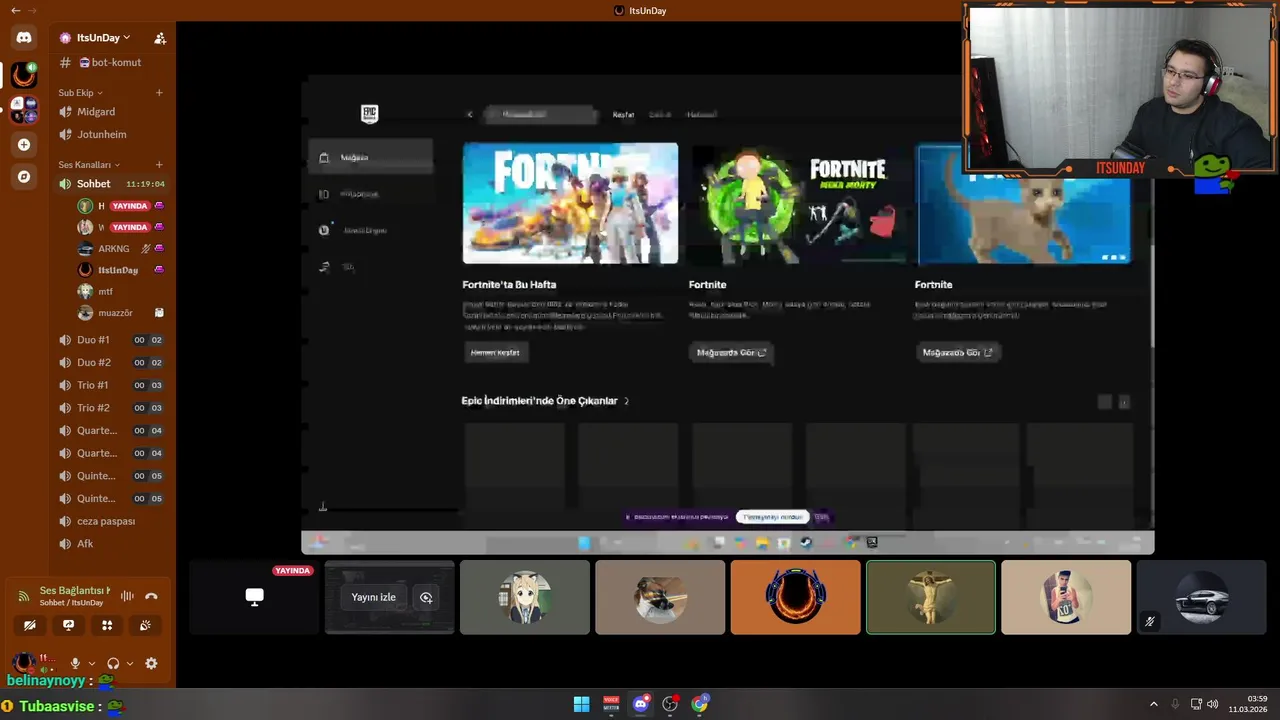The width and height of the screenshot is (1280, 720).
Task: Open the Fortnite'ta Bu Hafta banner image
Action: pyautogui.click(x=570, y=203)
